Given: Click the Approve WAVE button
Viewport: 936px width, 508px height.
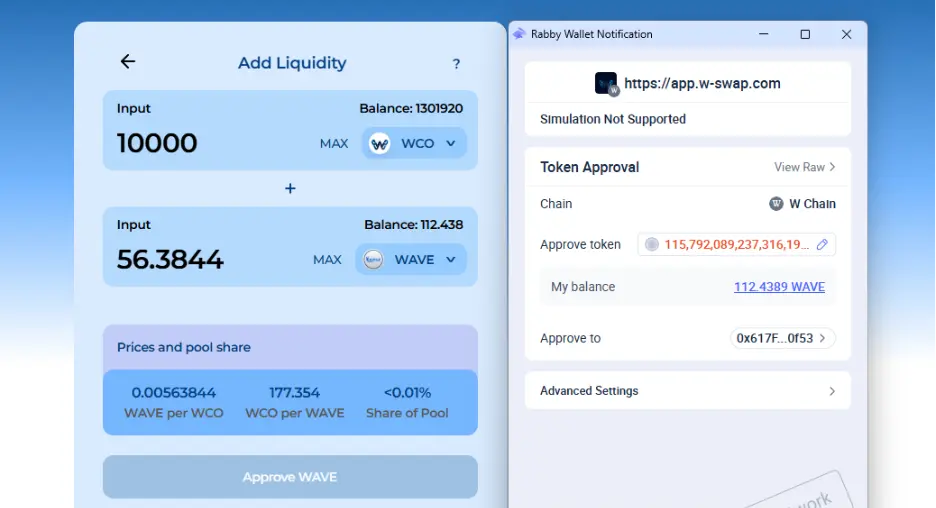Looking at the screenshot, I should point(290,477).
